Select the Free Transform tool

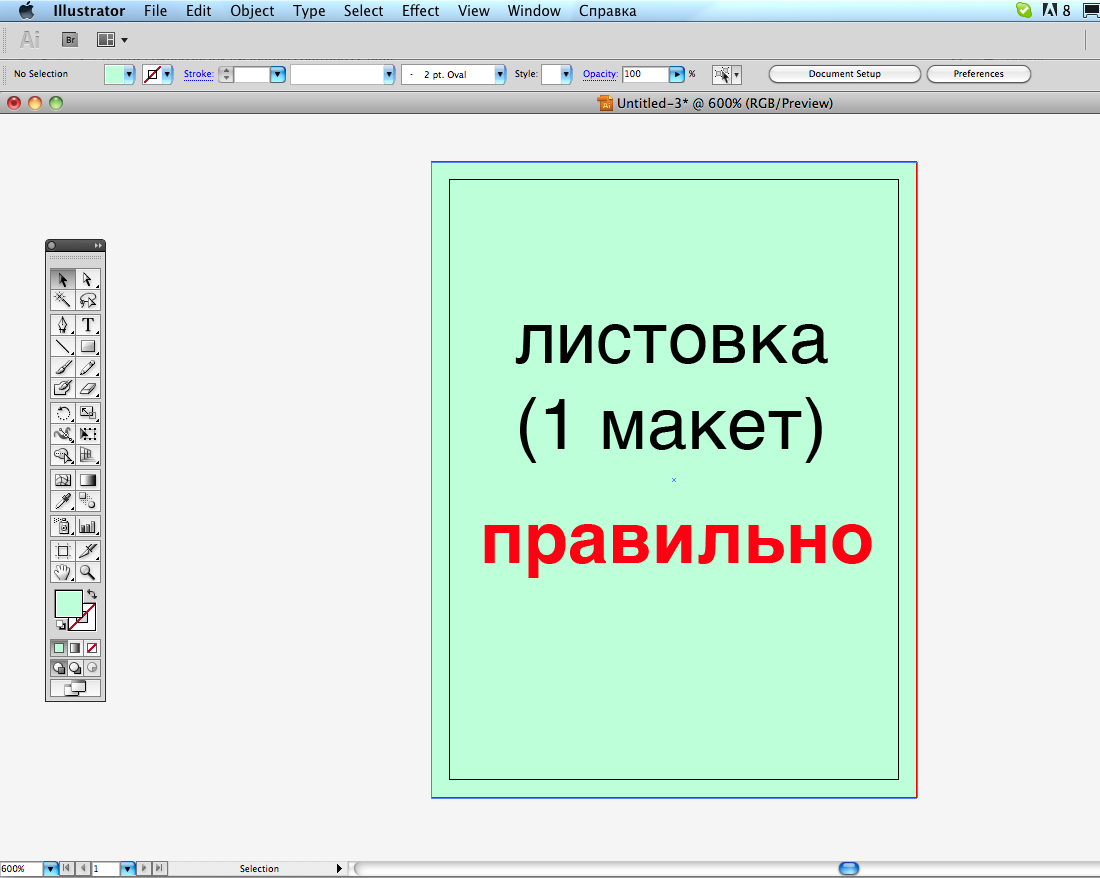[88, 434]
